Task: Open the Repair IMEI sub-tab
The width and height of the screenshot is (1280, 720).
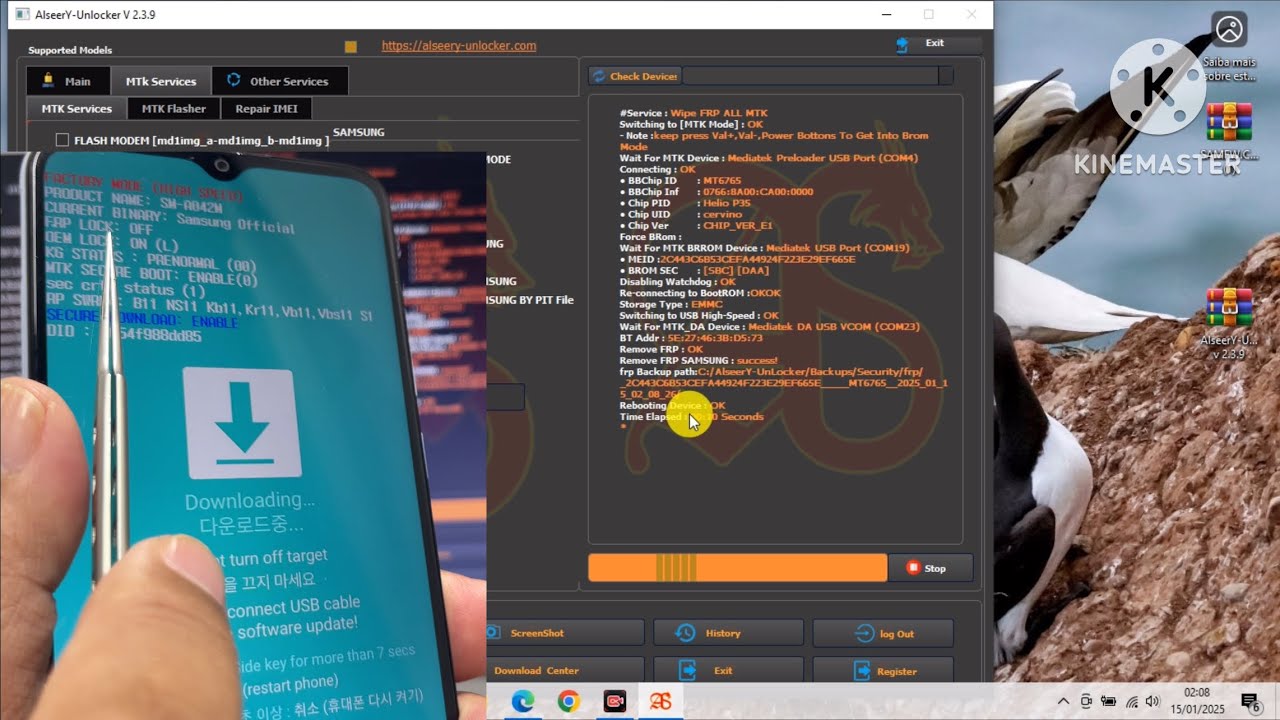Action: point(266,108)
